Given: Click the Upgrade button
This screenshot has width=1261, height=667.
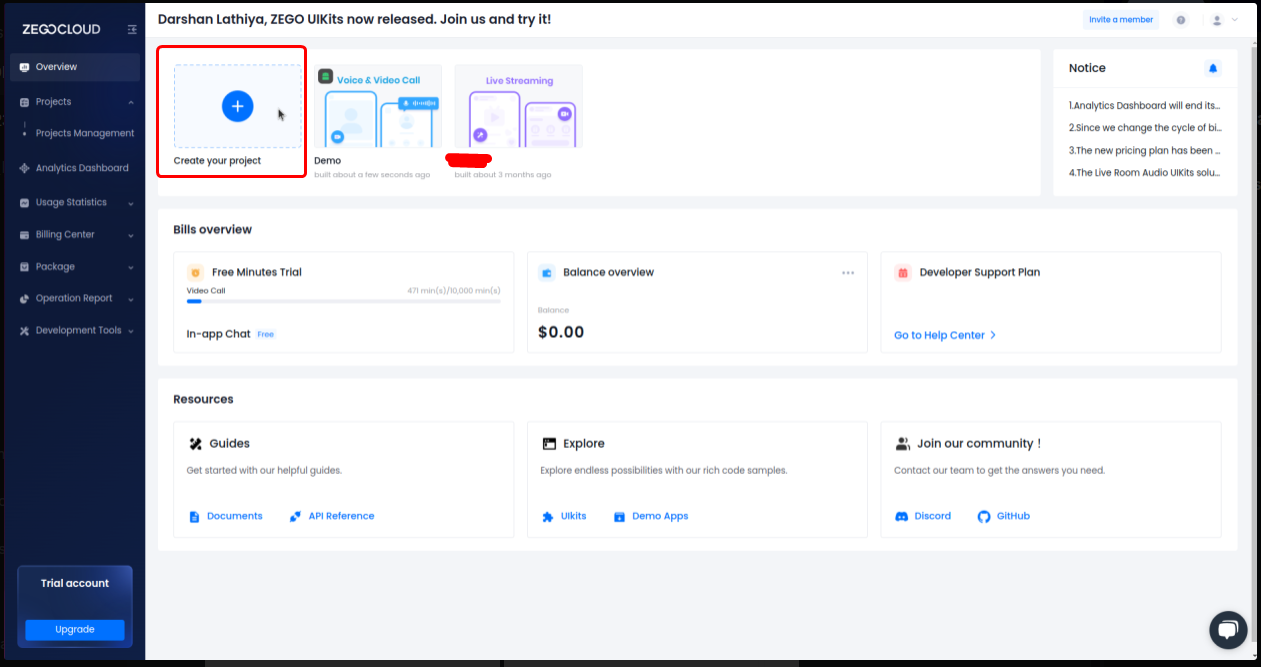Looking at the screenshot, I should (75, 630).
